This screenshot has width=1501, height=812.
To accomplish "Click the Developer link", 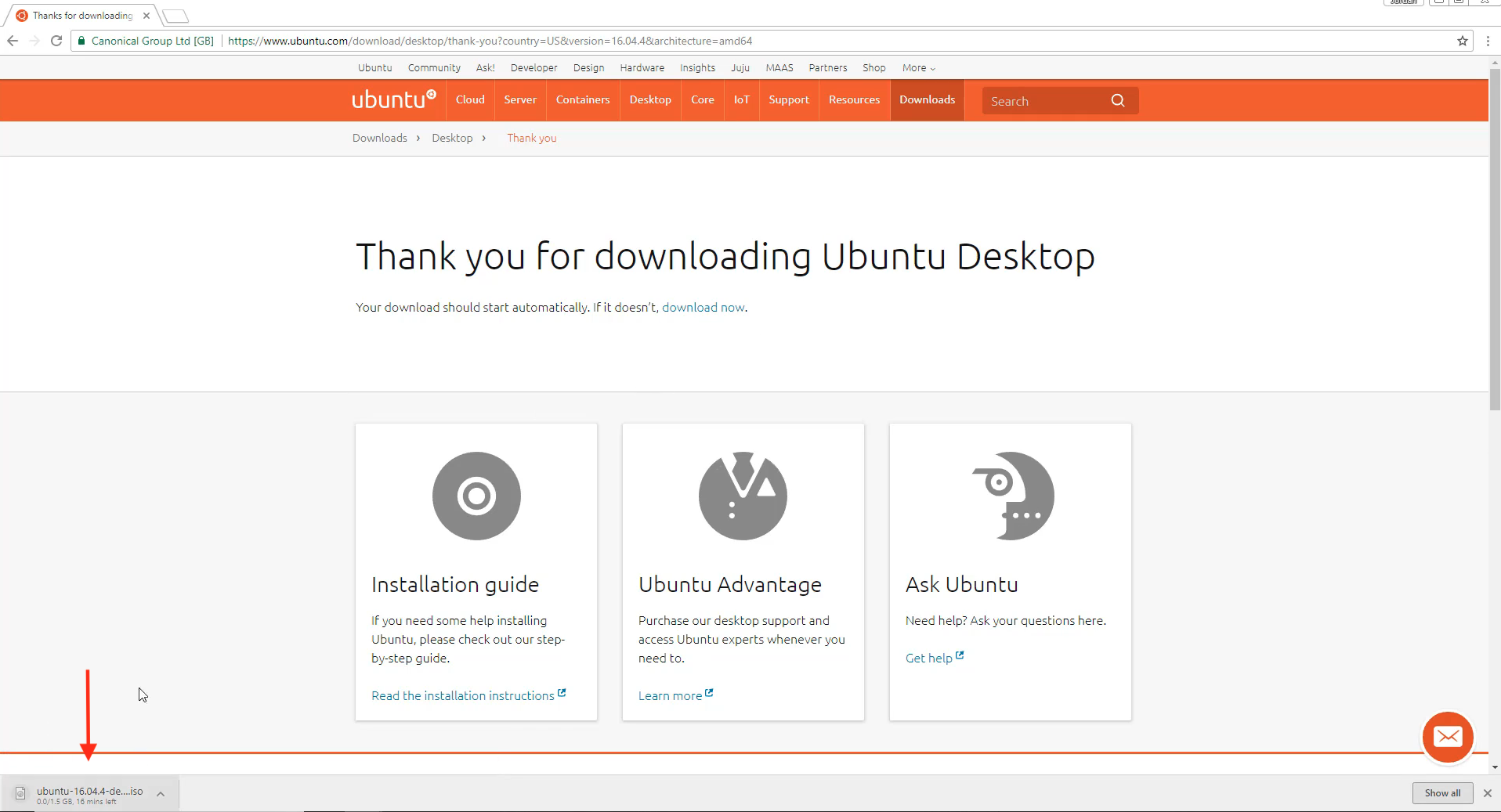I will (534, 68).
